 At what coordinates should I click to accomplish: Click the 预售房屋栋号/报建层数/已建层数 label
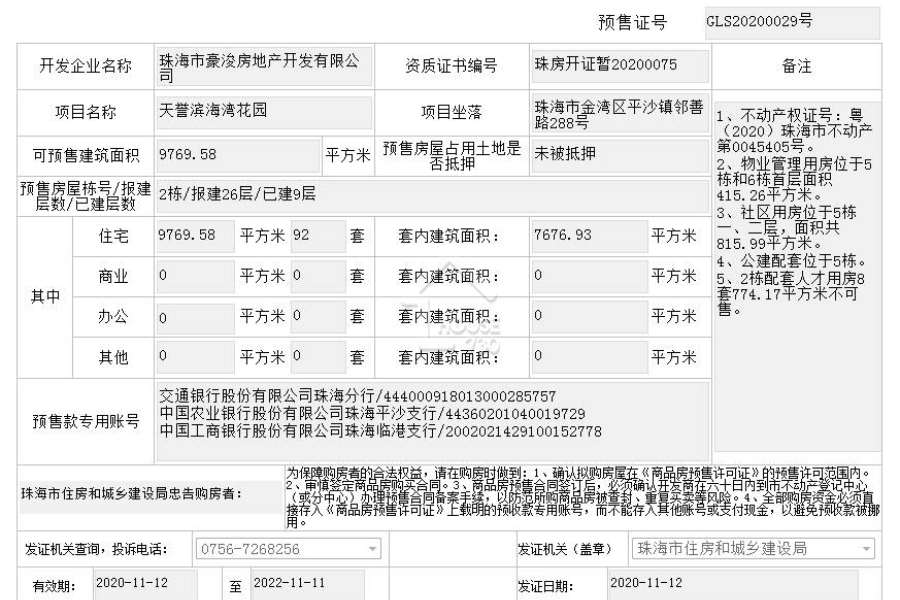(x=86, y=196)
